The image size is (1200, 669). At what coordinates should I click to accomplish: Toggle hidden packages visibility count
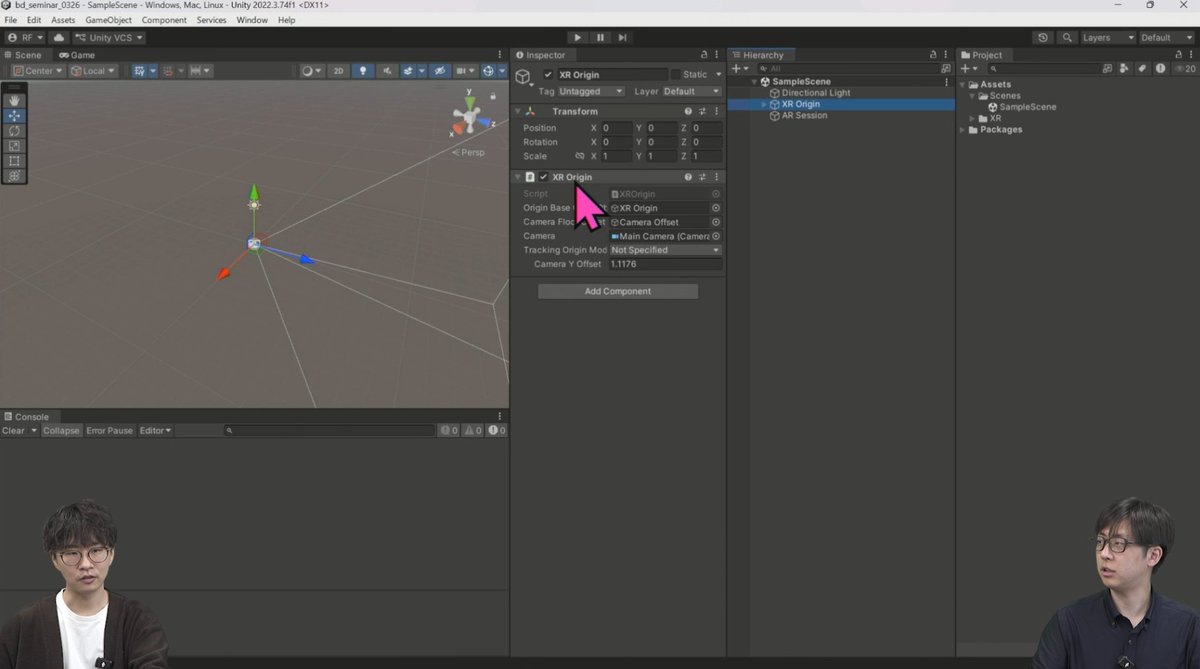point(1185,69)
